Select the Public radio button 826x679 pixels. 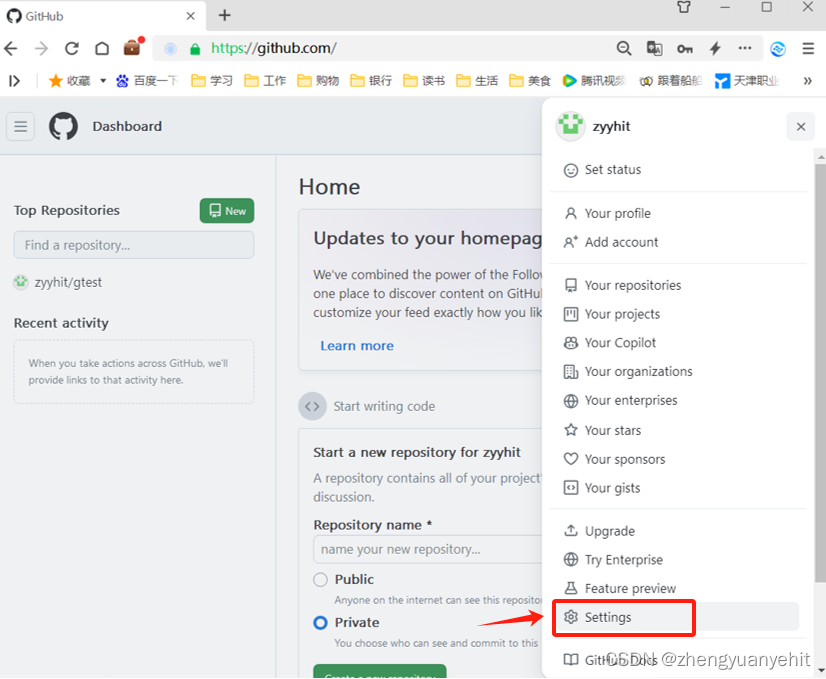pos(320,579)
